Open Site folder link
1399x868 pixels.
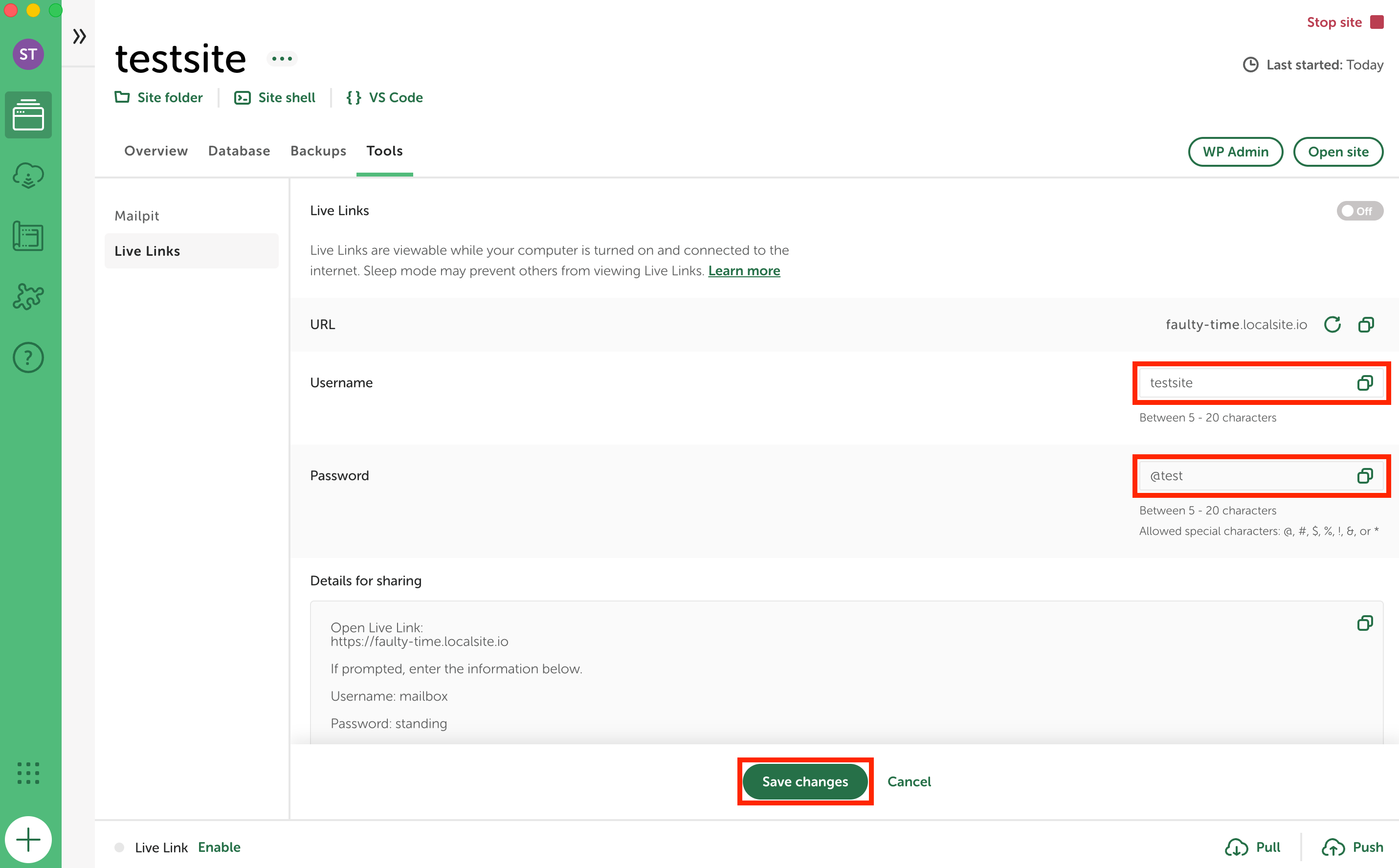(x=158, y=98)
